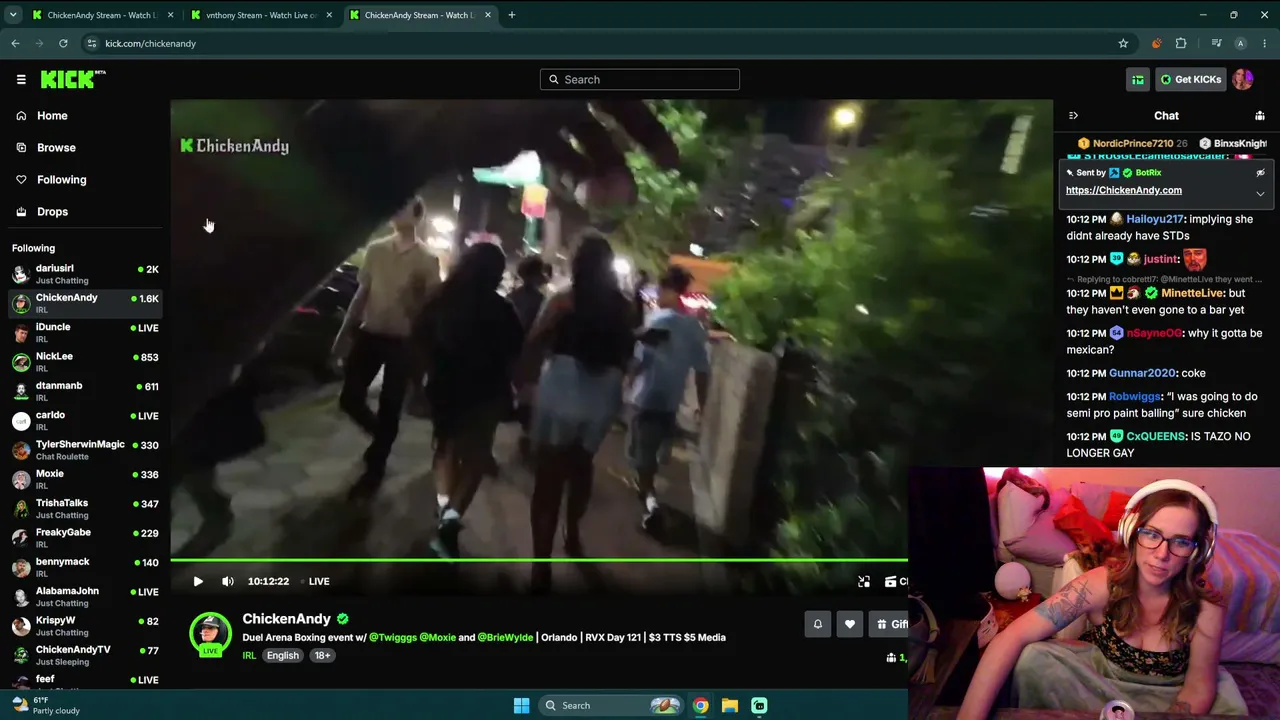This screenshot has height=720, width=1280.
Task: Toggle video play/pause
Action: (198, 581)
